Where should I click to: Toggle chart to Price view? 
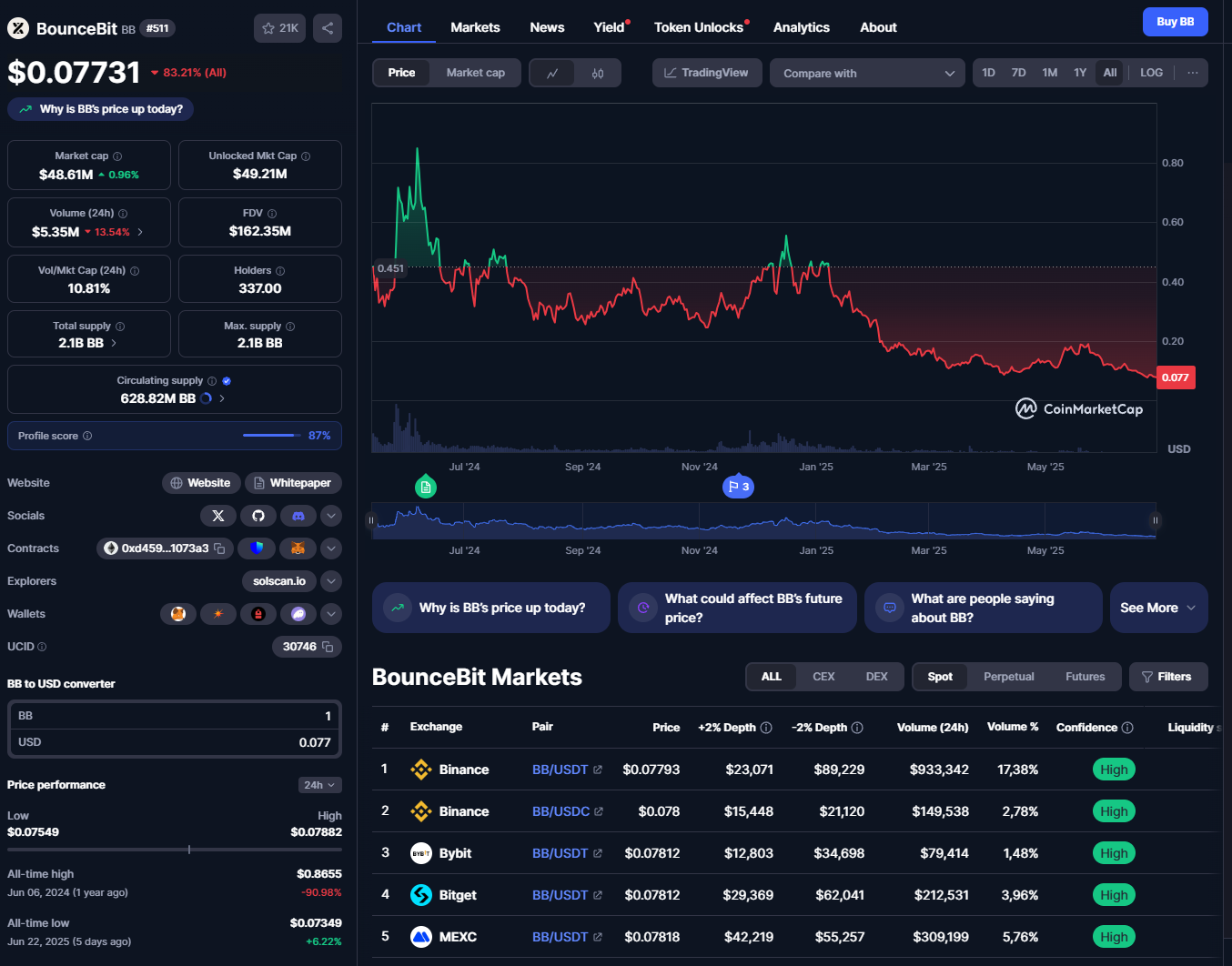click(x=401, y=73)
